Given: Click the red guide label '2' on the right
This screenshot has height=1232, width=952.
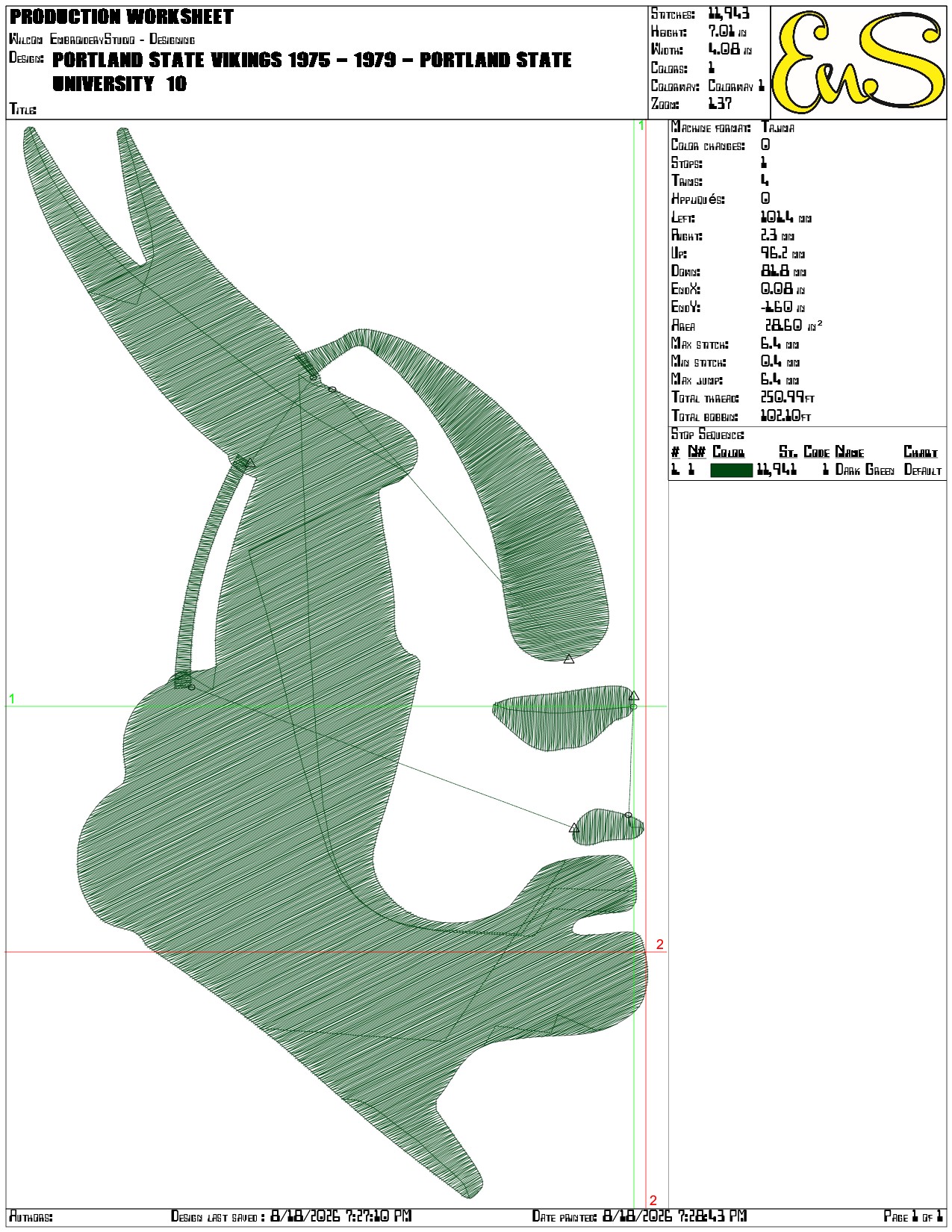Looking at the screenshot, I should [x=660, y=945].
